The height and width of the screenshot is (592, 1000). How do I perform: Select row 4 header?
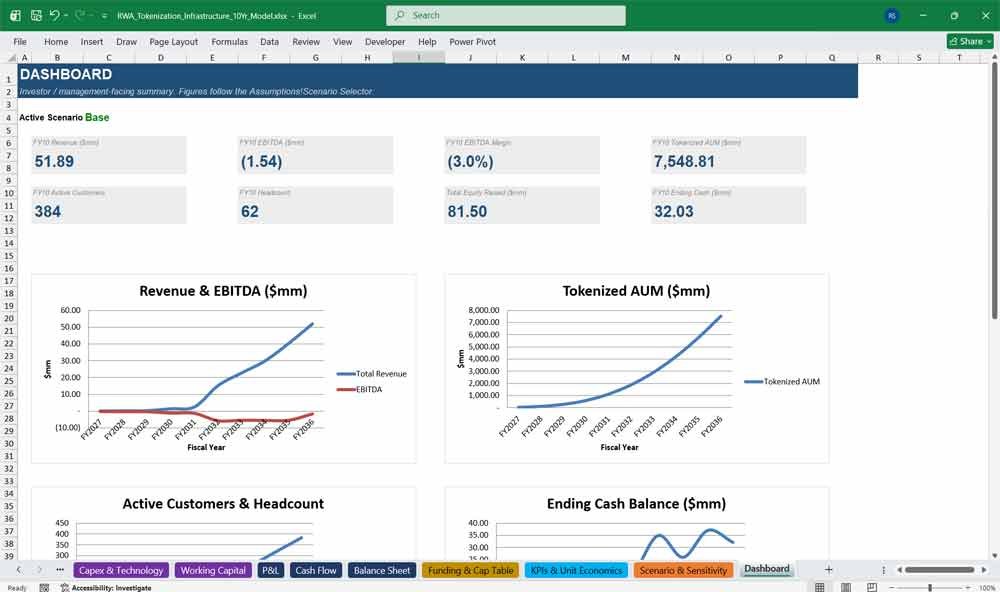[8, 117]
